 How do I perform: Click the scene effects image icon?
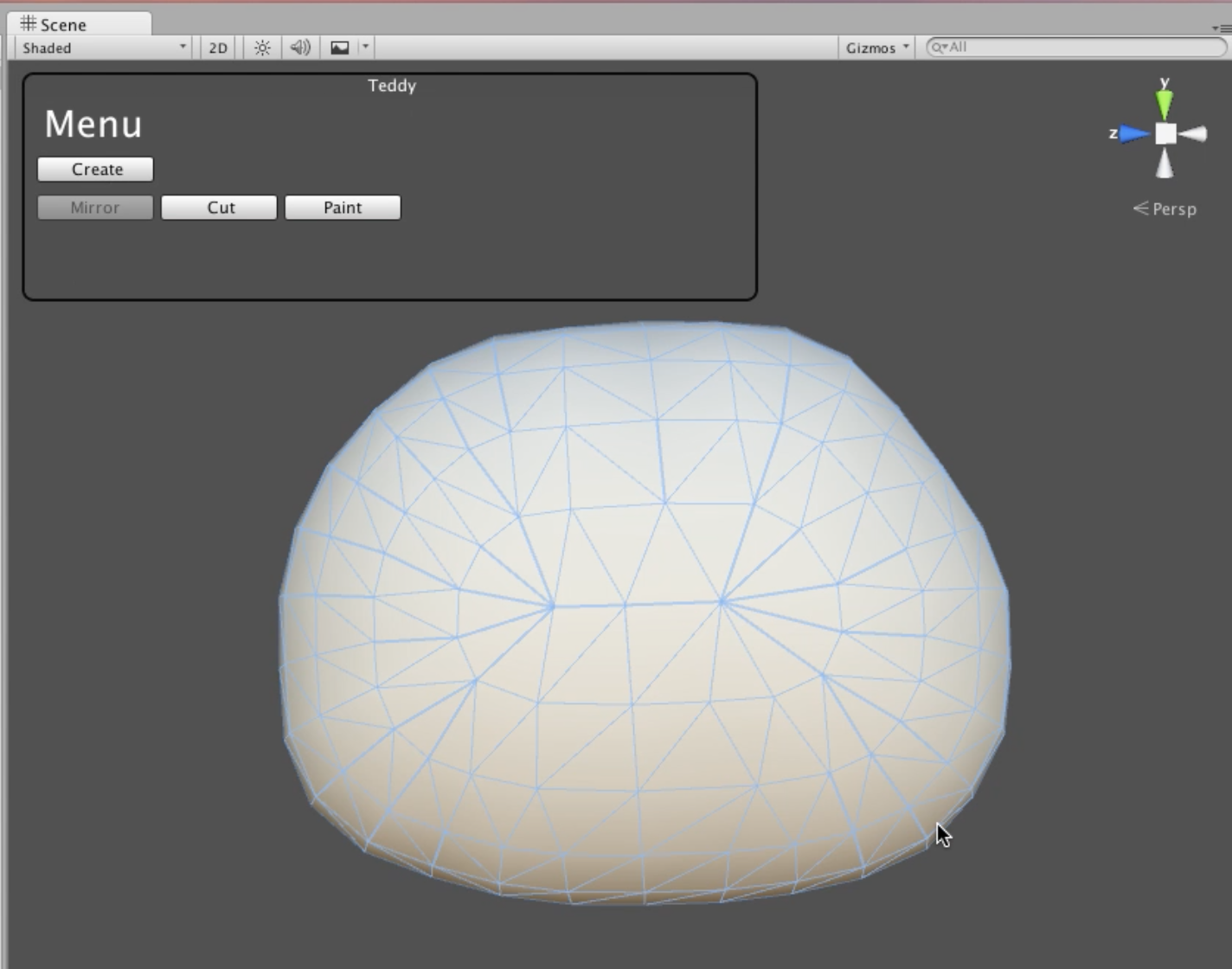(340, 48)
